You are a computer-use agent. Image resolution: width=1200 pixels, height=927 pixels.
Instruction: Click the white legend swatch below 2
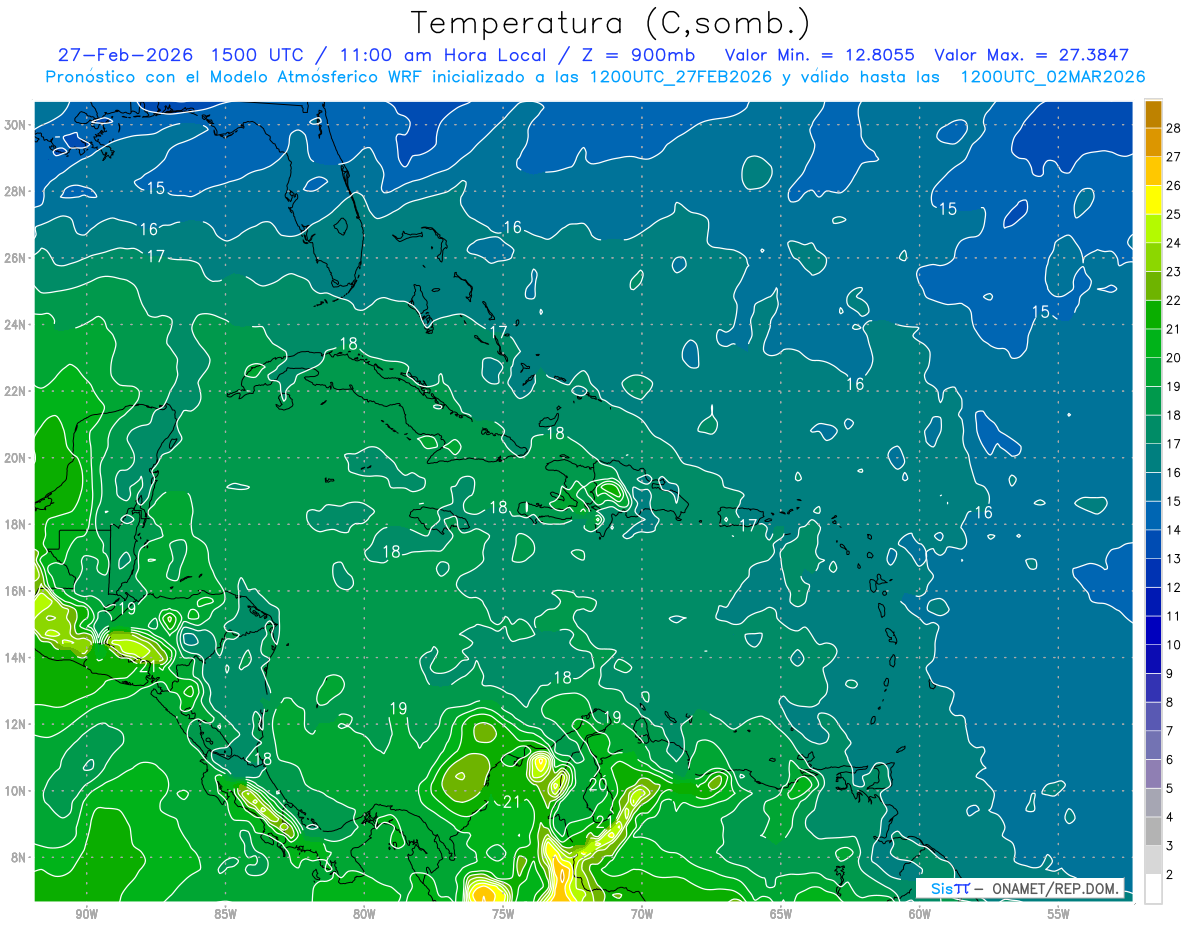(x=1153, y=889)
